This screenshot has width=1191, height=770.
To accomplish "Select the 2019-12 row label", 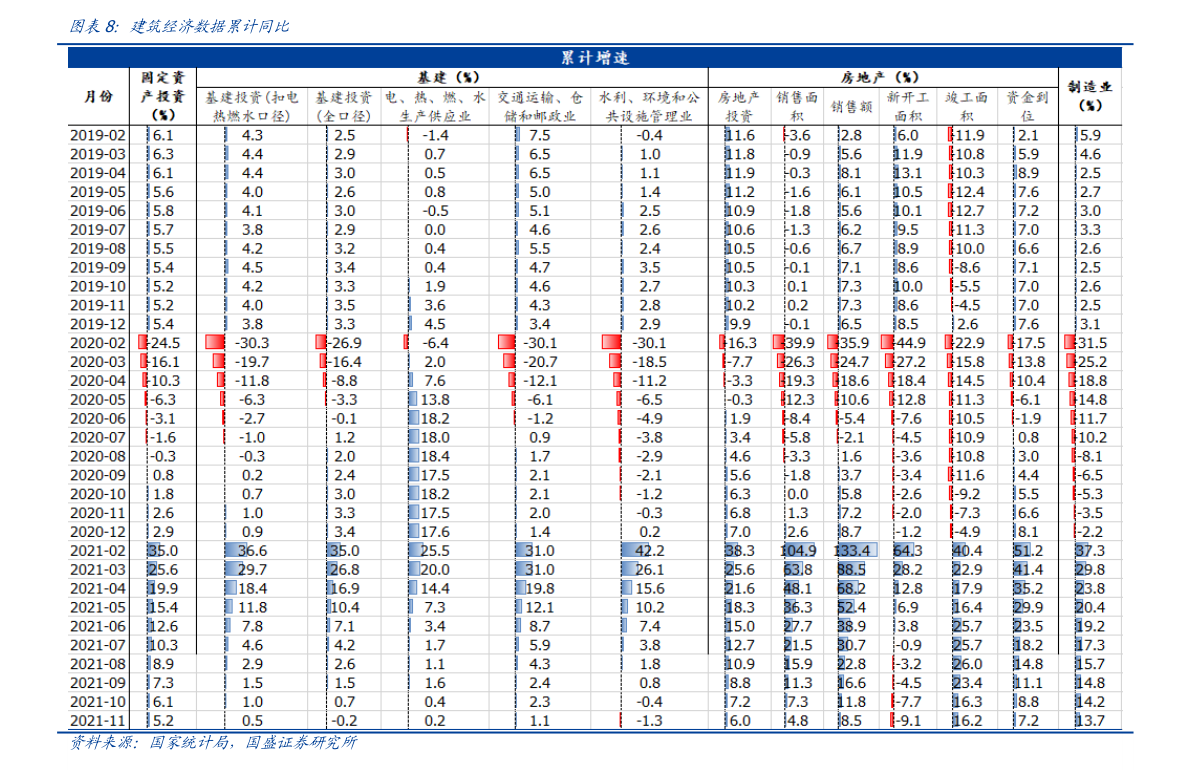I will 98,324.
